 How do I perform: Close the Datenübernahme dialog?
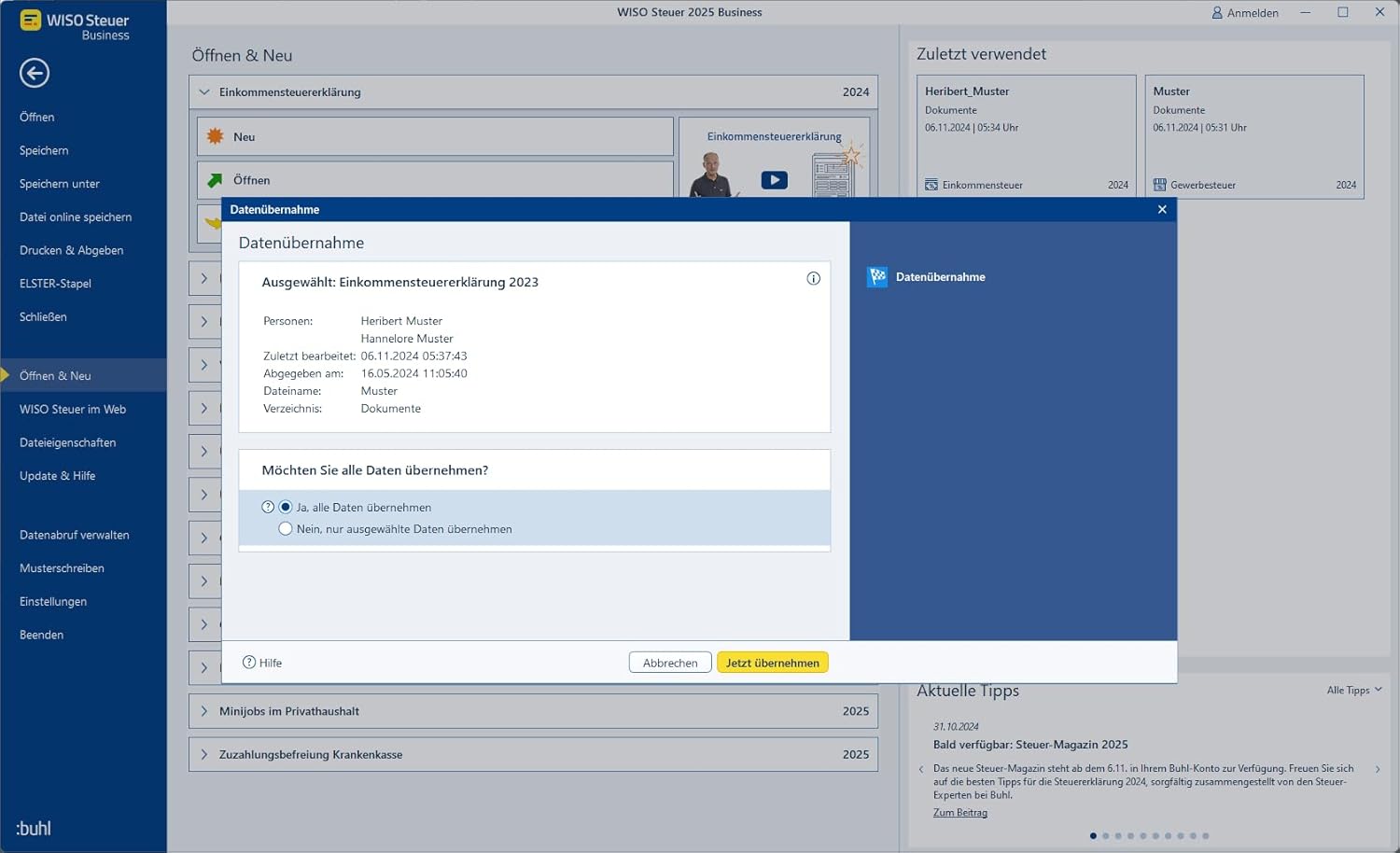coord(1162,209)
